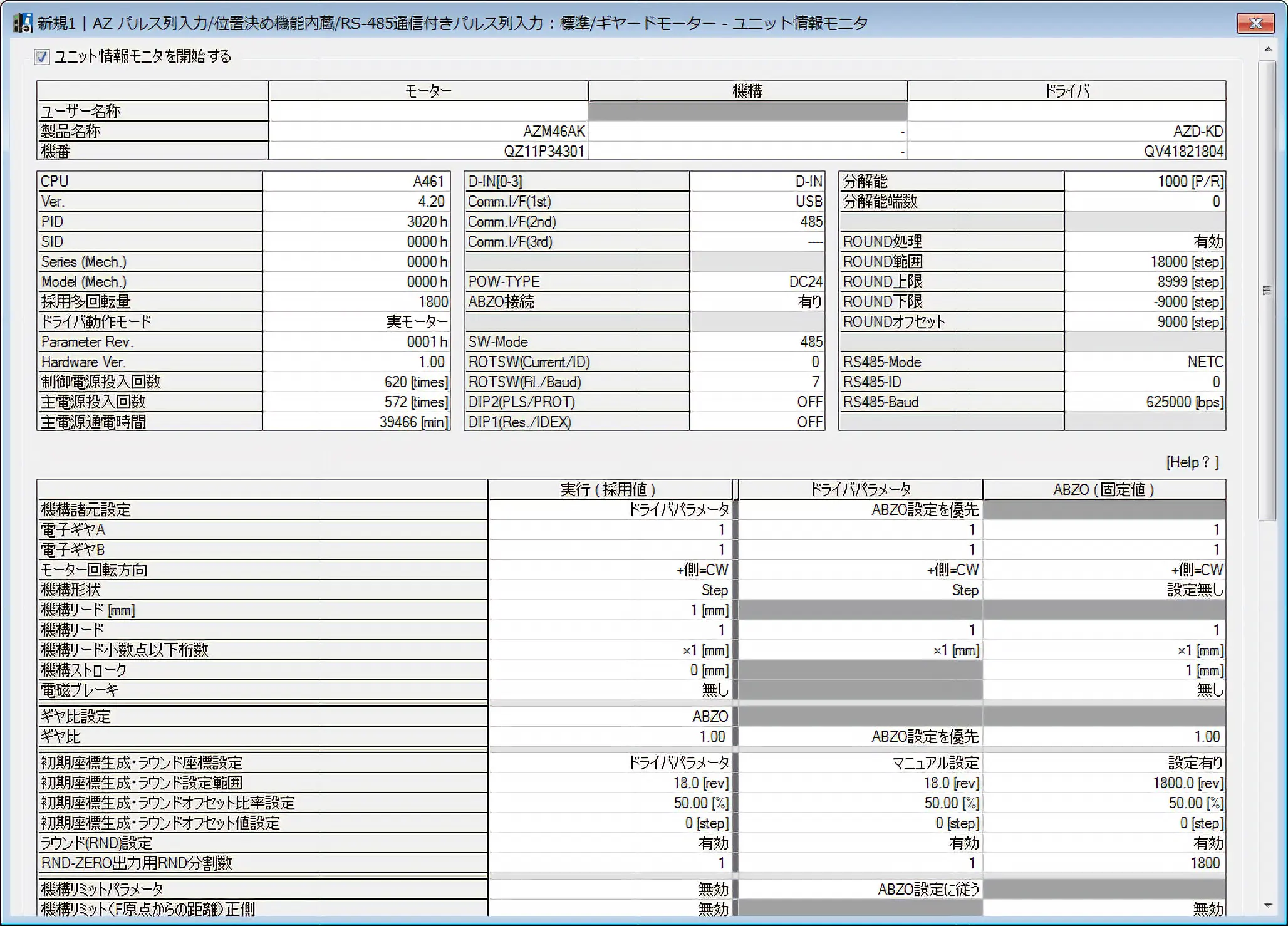The image size is (1288, 926).
Task: Click Comm.I/F(1st) value USB
Action: pos(809,201)
